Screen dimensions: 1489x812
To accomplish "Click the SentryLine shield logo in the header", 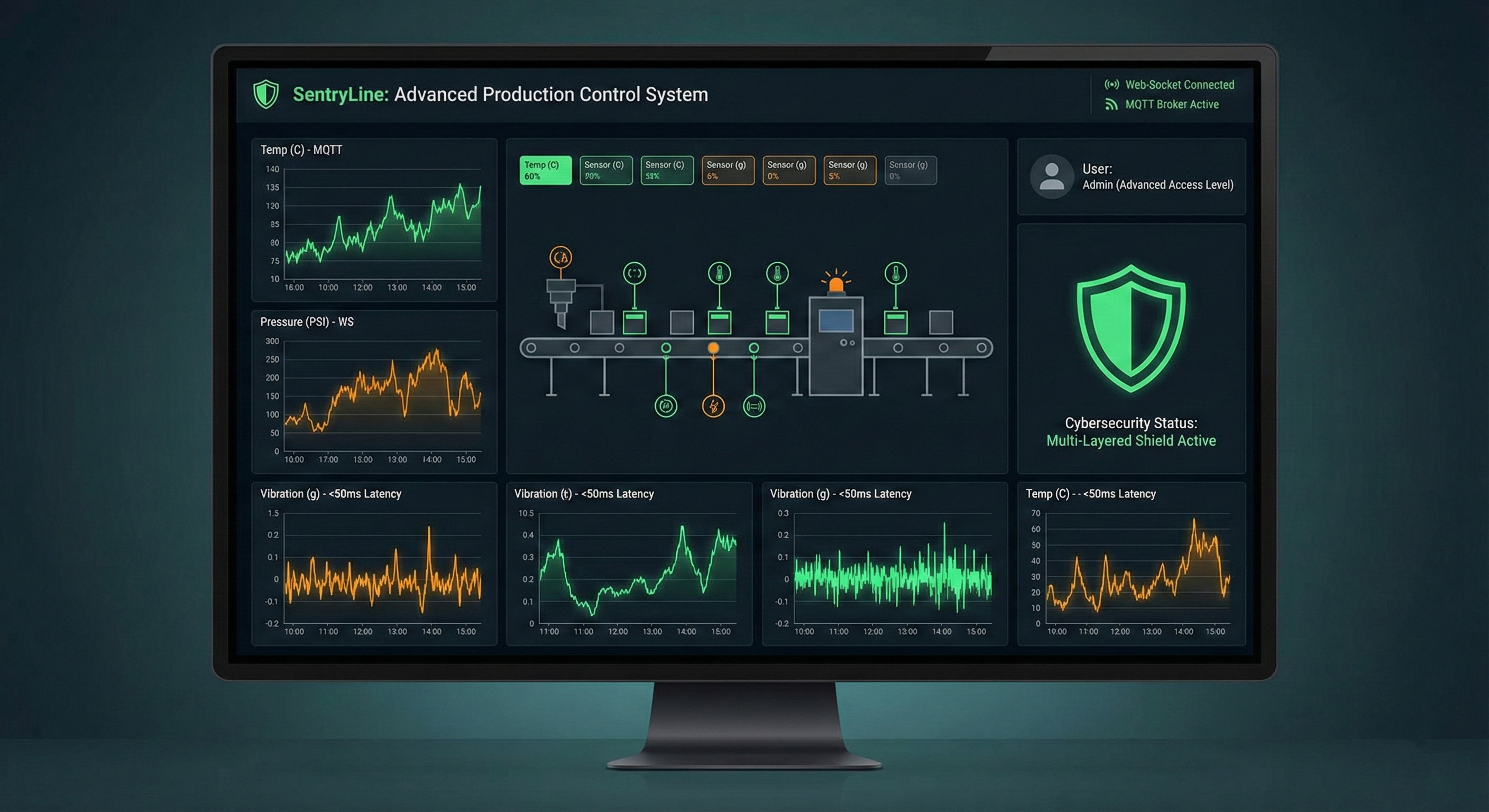I will (266, 94).
